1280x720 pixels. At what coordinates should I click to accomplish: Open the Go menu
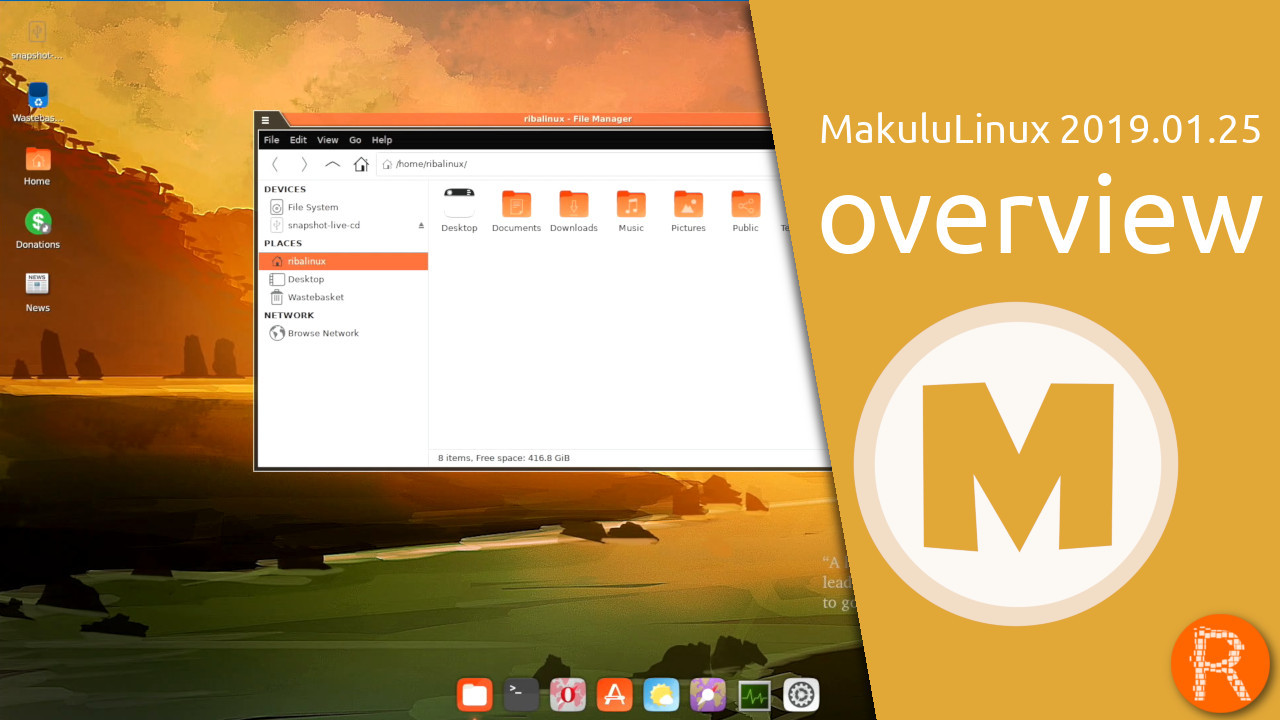[x=355, y=140]
